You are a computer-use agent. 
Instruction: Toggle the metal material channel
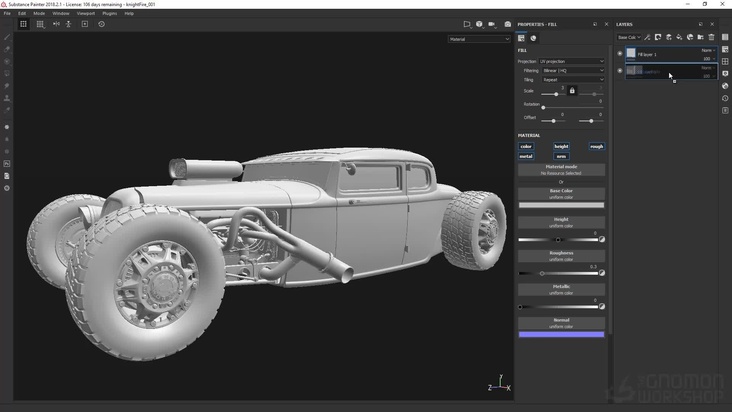click(x=526, y=156)
